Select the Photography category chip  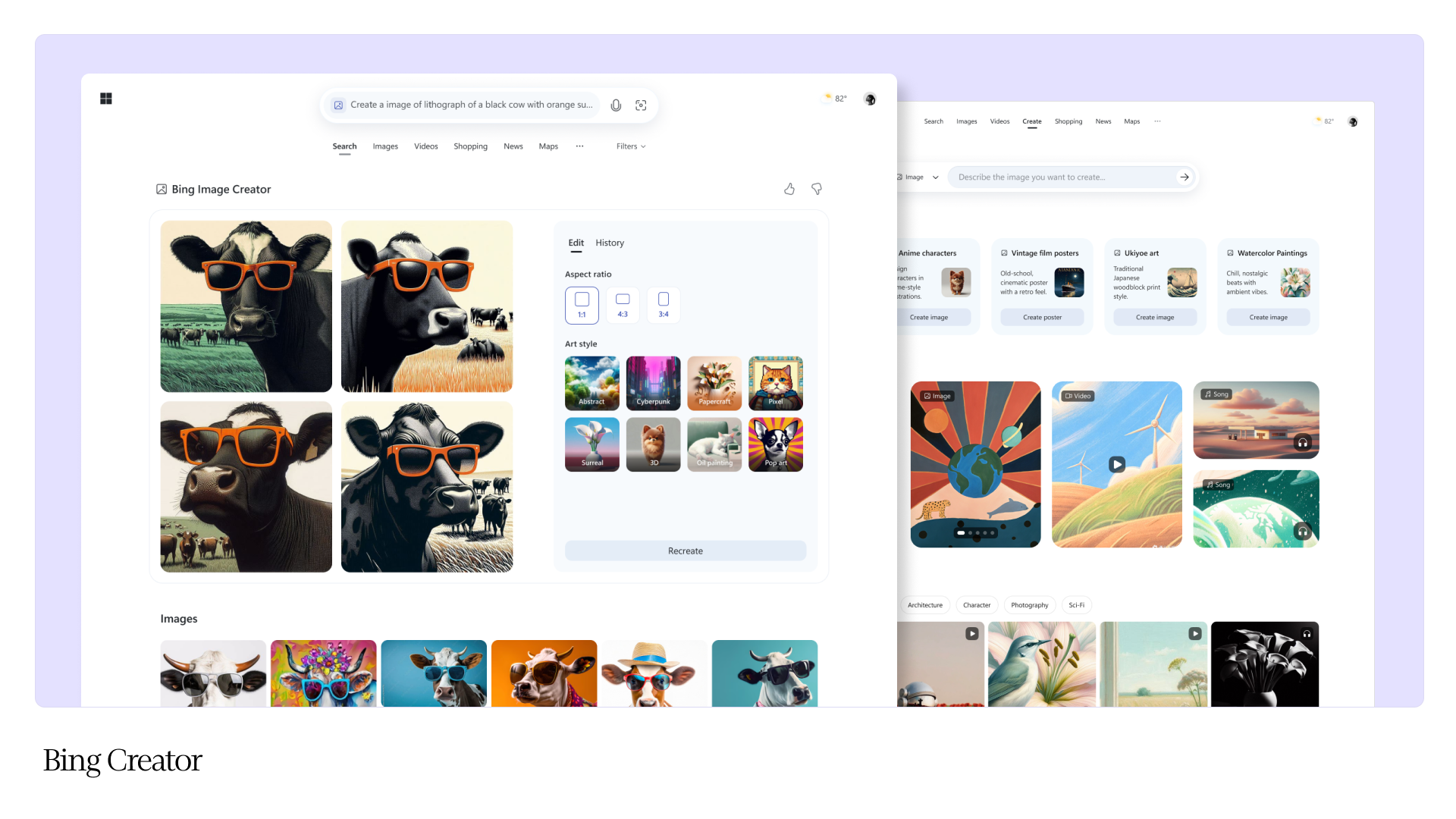[1030, 605]
